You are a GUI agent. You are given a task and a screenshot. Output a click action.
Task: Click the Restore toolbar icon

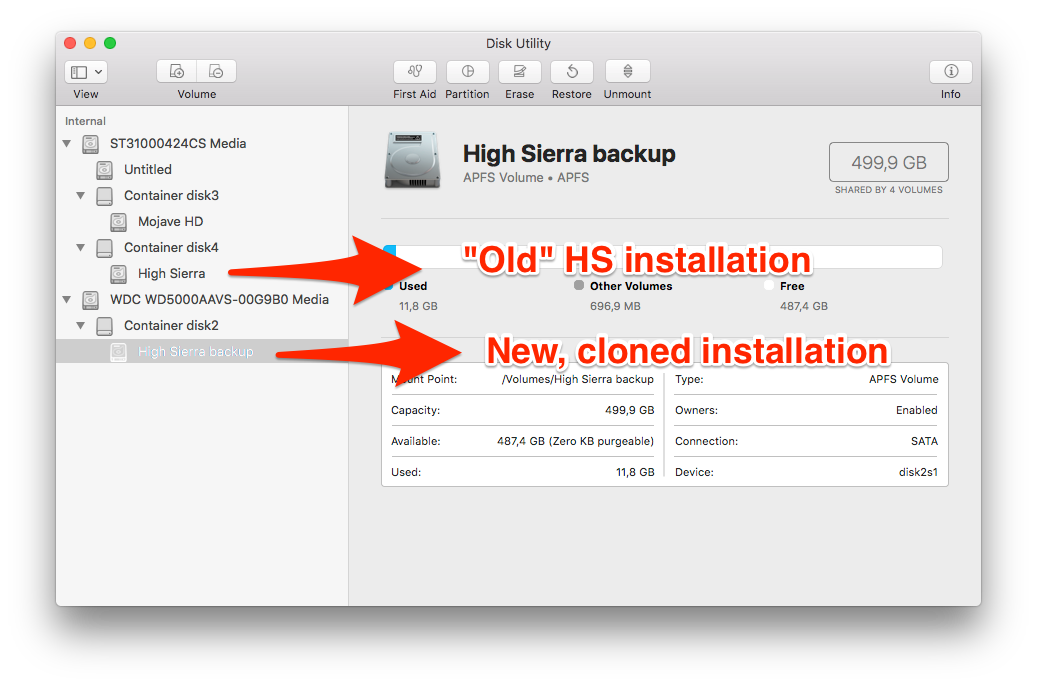click(x=572, y=71)
